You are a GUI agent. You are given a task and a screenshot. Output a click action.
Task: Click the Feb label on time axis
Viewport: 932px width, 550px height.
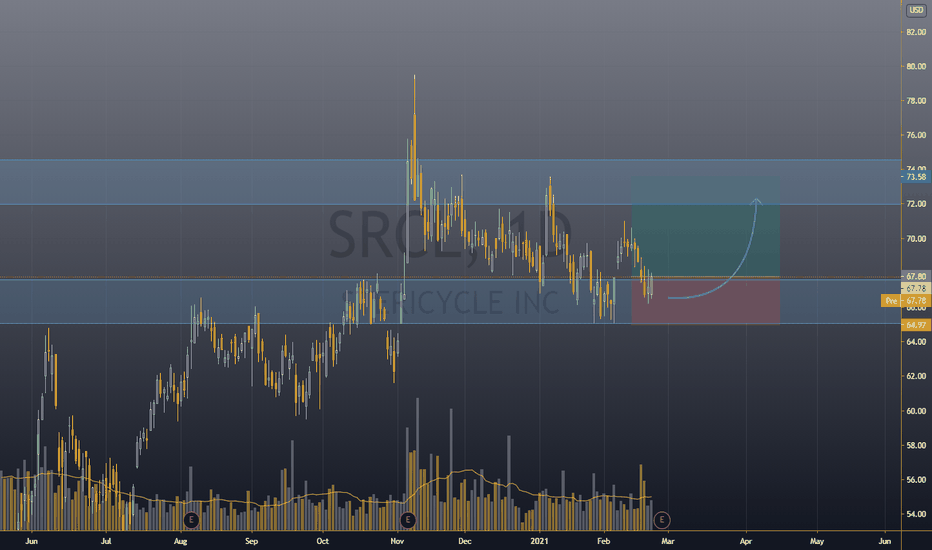(603, 541)
